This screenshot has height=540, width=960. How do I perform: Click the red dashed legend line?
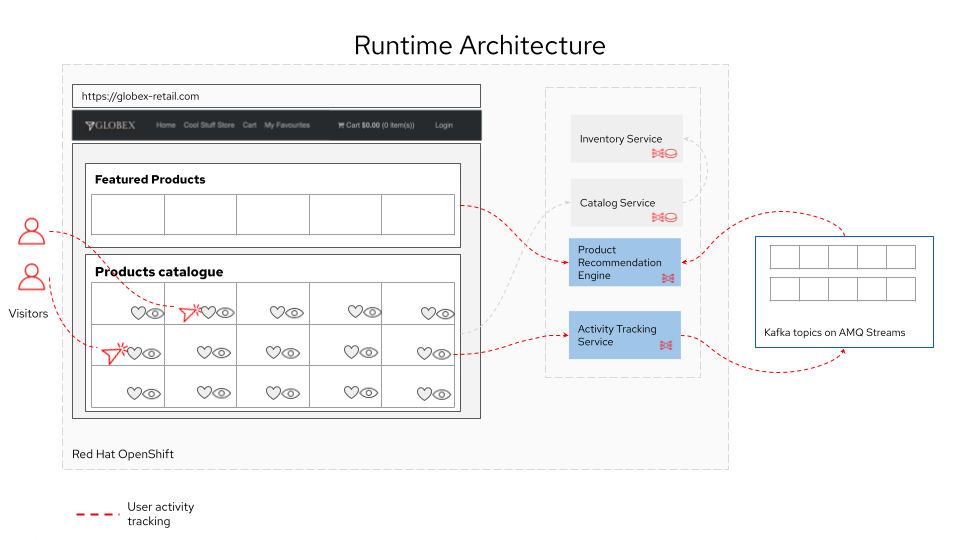pos(97,514)
